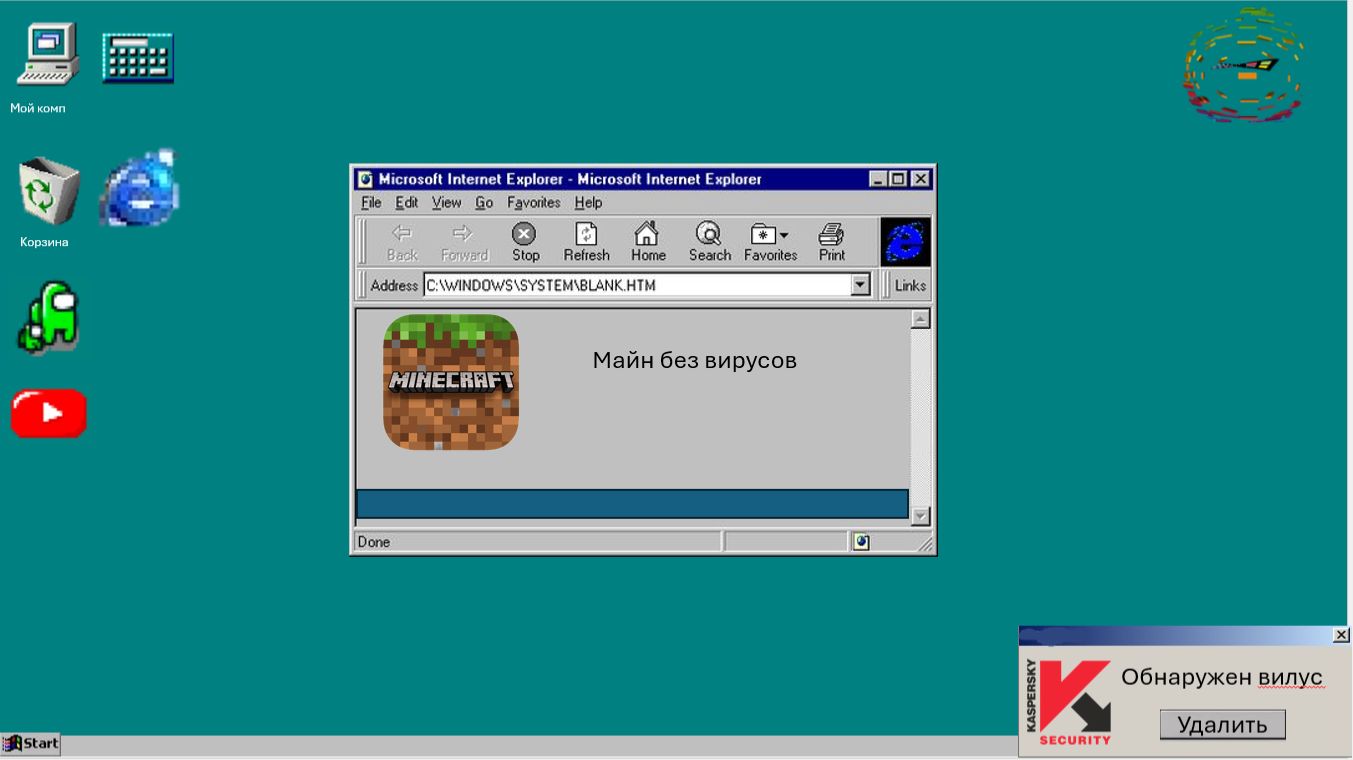Click the dark blue bar in the page
This screenshot has height=760, width=1353.
632,504
